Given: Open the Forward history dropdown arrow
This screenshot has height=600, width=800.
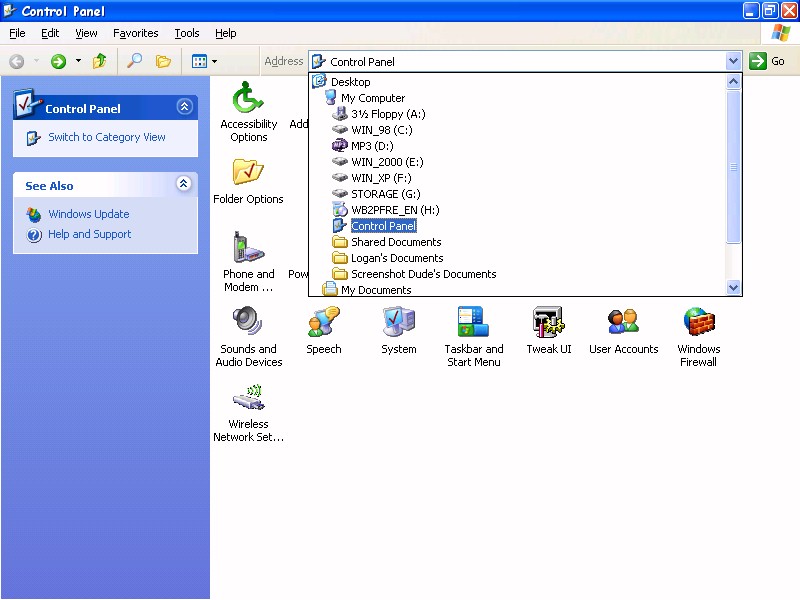Looking at the screenshot, I should click(78, 61).
